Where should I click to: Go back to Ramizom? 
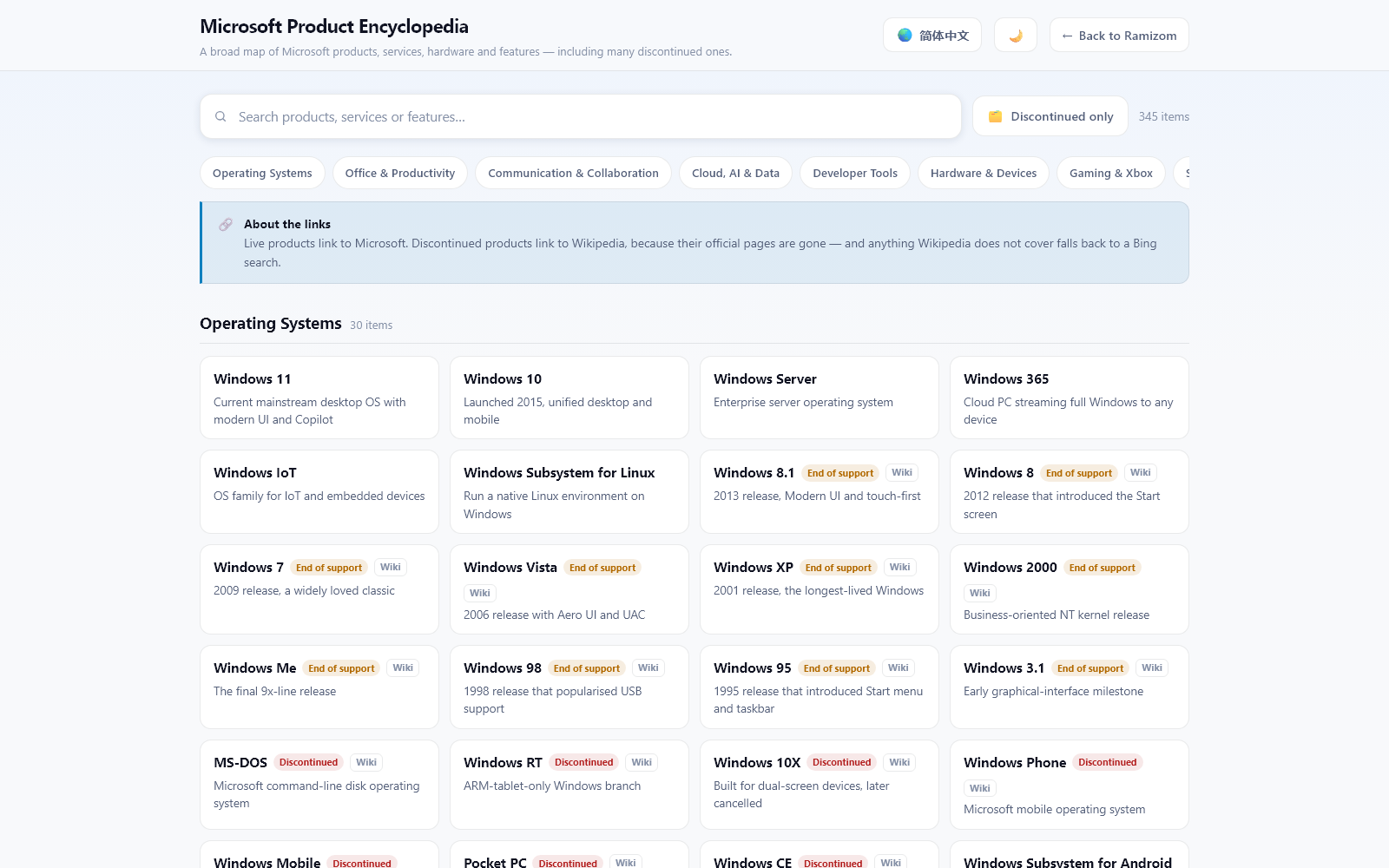coord(1119,36)
